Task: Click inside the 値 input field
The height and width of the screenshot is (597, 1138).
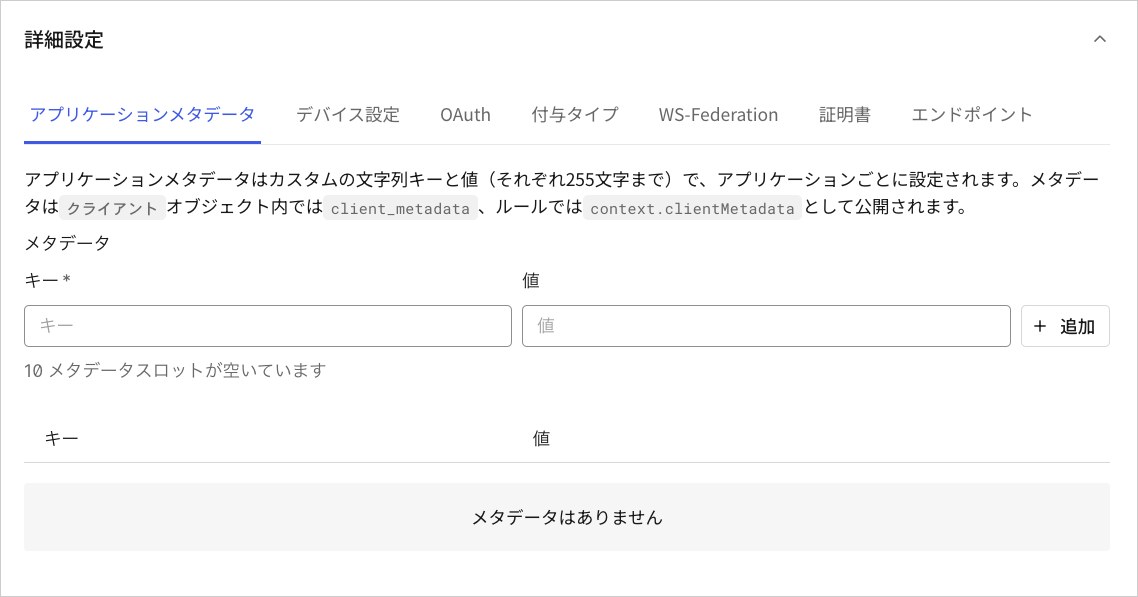Action: [x=766, y=326]
